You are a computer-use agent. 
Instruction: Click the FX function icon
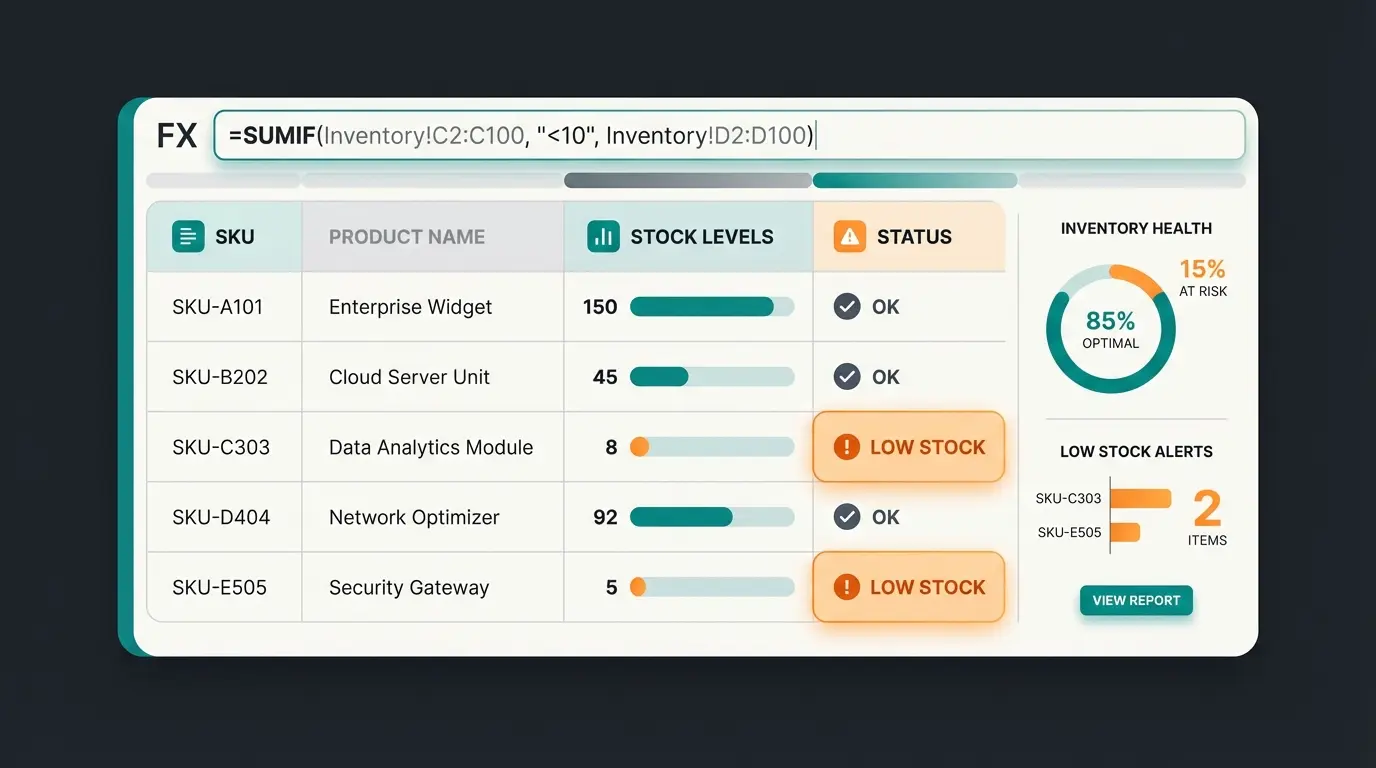[177, 136]
